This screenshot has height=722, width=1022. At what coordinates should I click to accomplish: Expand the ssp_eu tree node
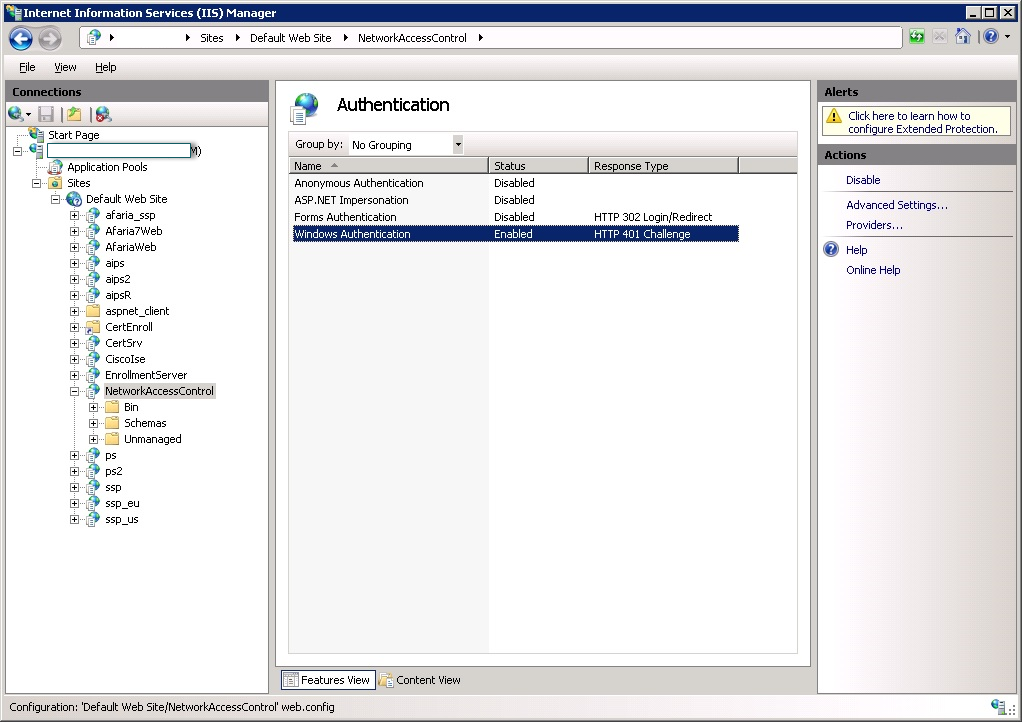pyautogui.click(x=74, y=504)
